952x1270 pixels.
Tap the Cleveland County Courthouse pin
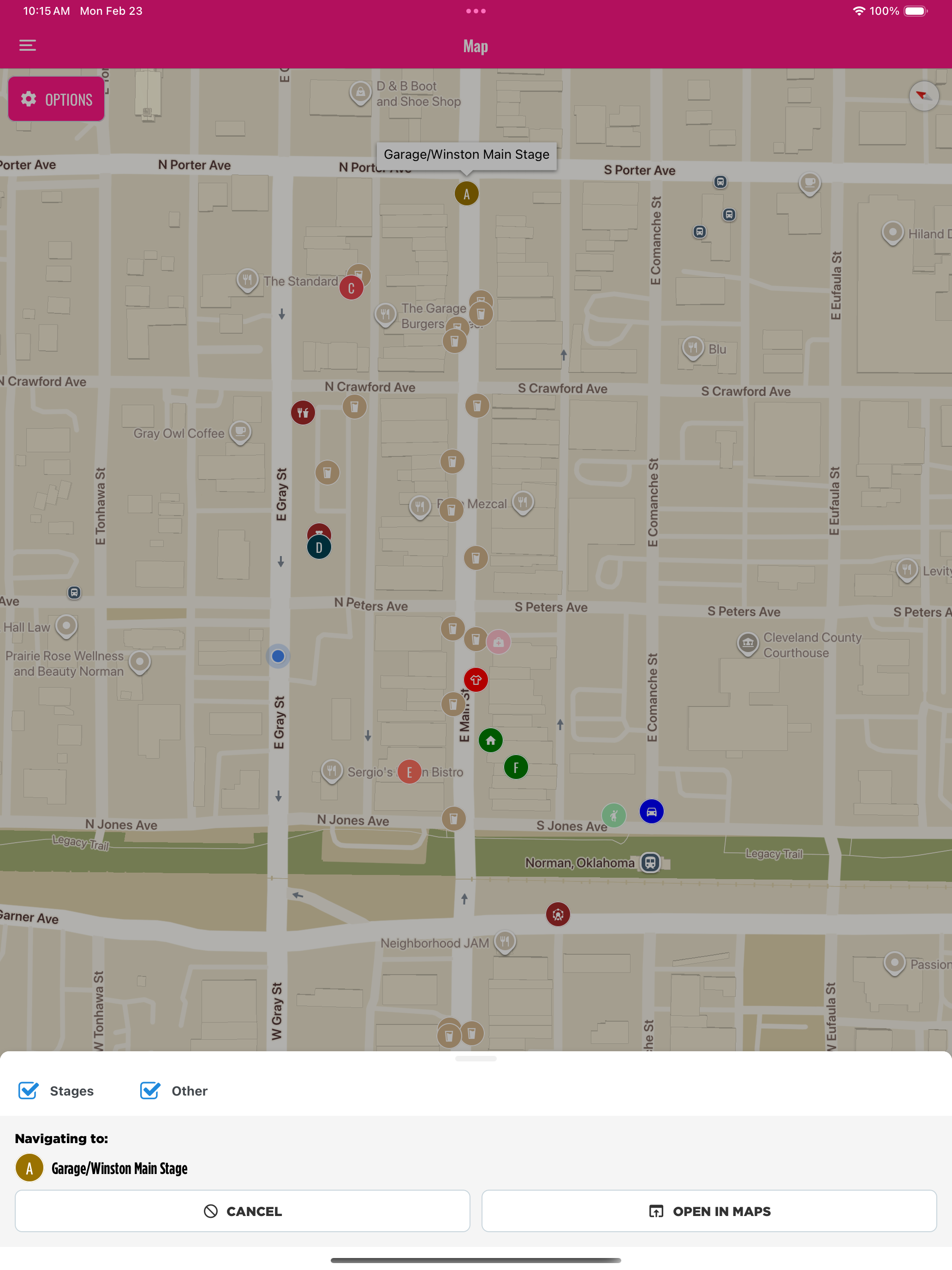(x=748, y=644)
